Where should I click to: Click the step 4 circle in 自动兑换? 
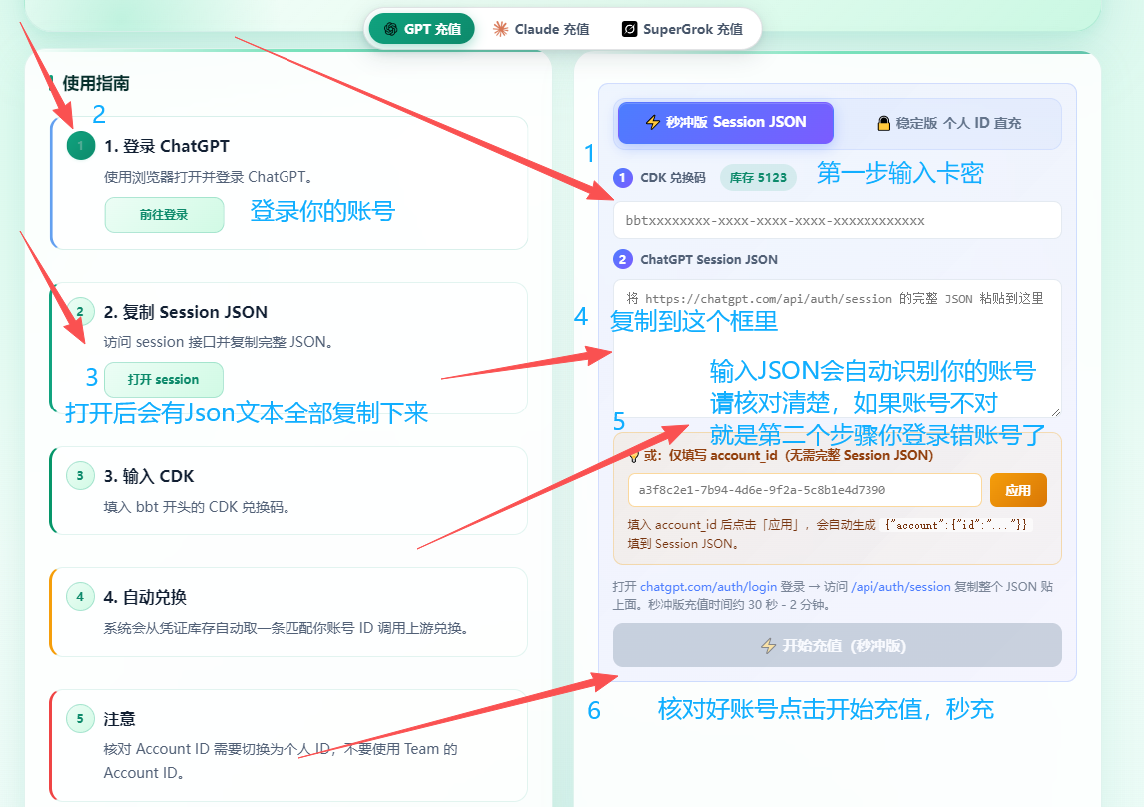80,596
